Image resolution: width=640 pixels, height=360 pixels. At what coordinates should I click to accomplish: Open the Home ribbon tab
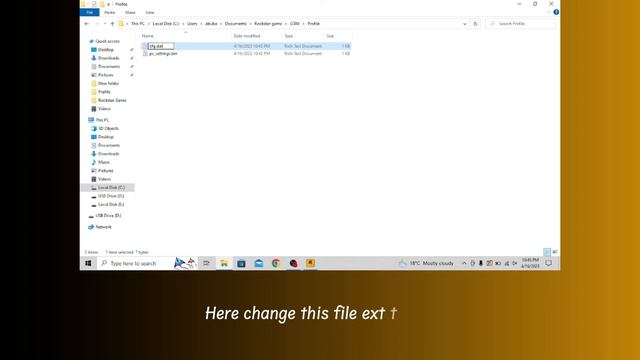coord(109,13)
